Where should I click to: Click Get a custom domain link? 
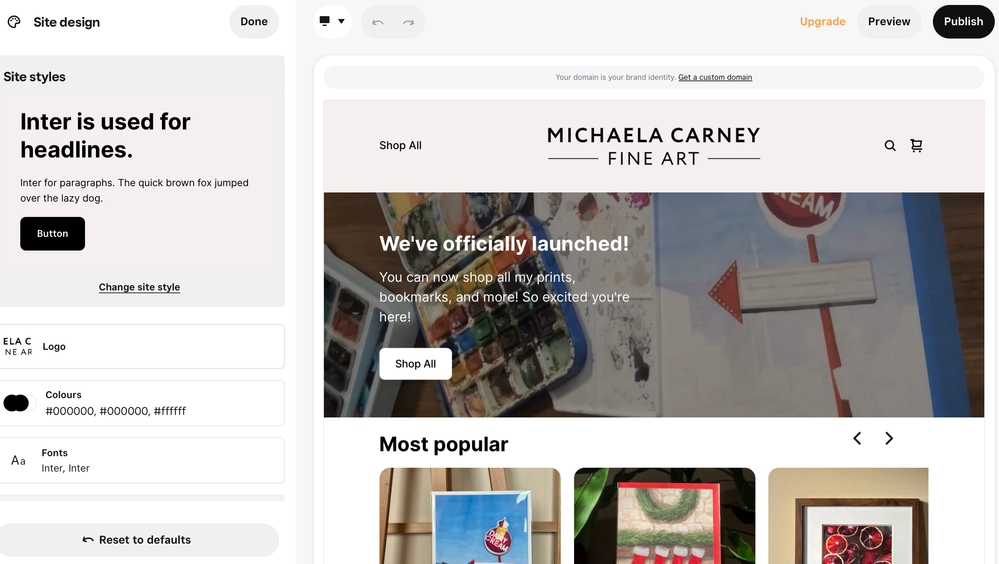click(715, 77)
